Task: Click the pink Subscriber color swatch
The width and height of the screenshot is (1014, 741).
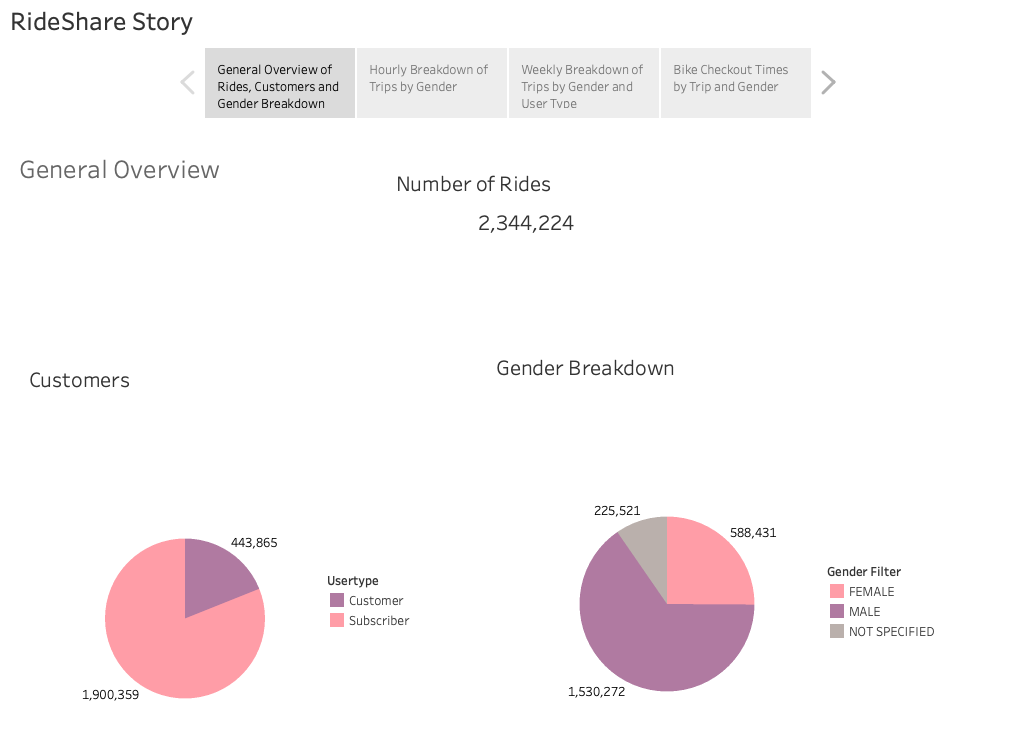Action: tap(336, 620)
